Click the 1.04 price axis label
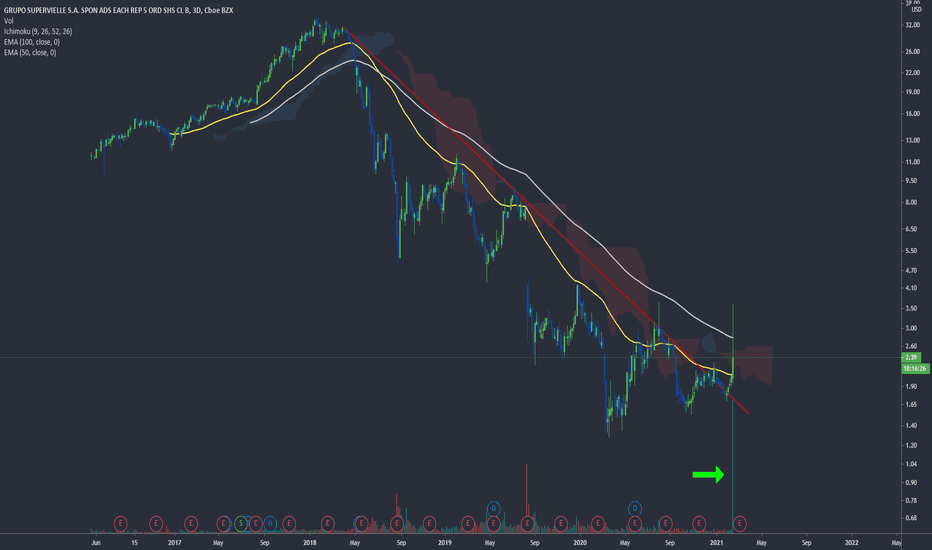Screen dimensions: 932x550 click(x=911, y=464)
